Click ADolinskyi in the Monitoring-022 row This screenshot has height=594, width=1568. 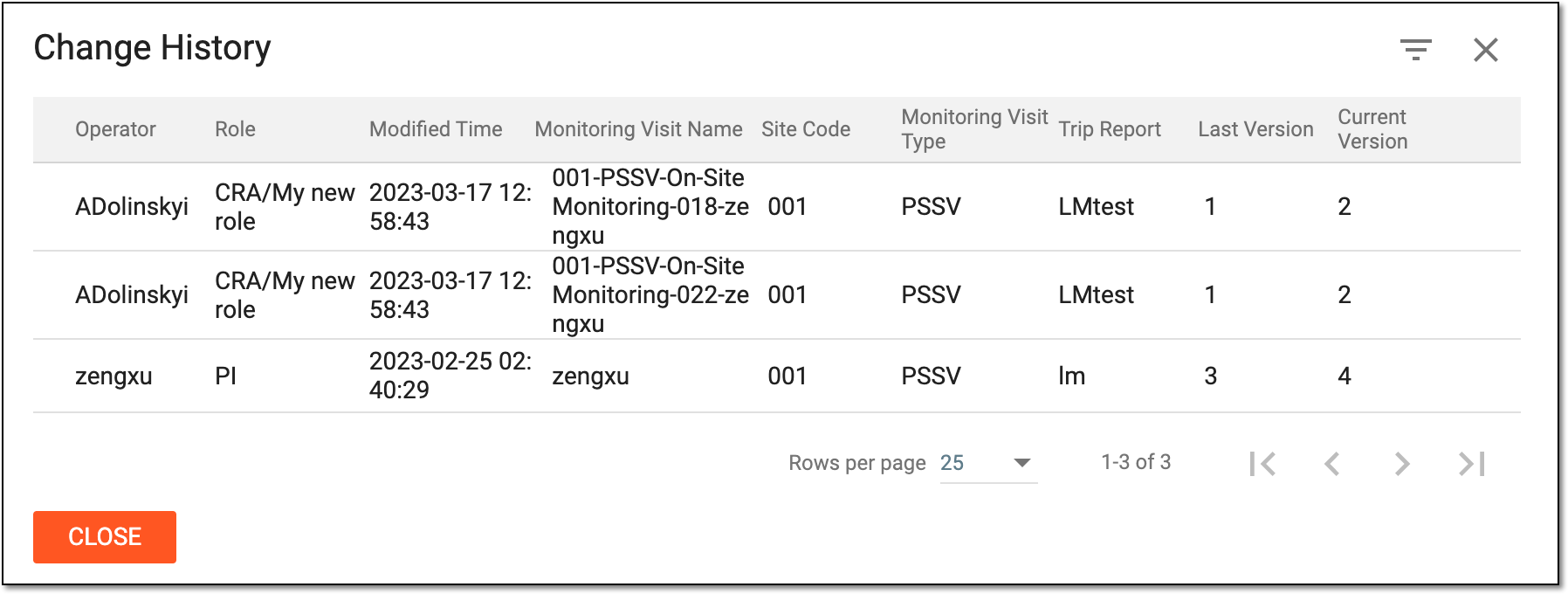(x=132, y=295)
